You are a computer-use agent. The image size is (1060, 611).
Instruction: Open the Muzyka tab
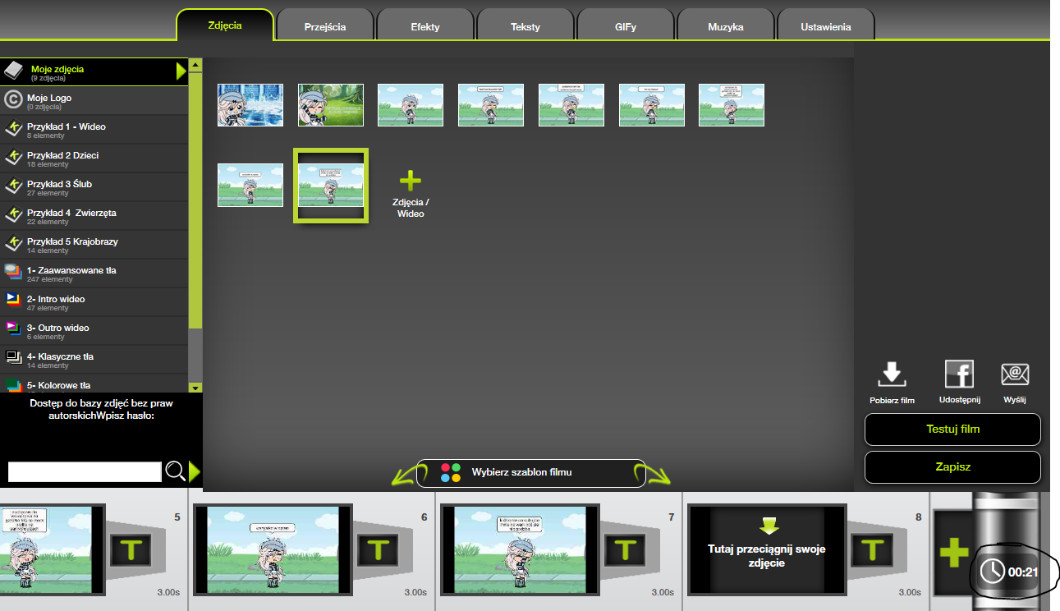(725, 27)
